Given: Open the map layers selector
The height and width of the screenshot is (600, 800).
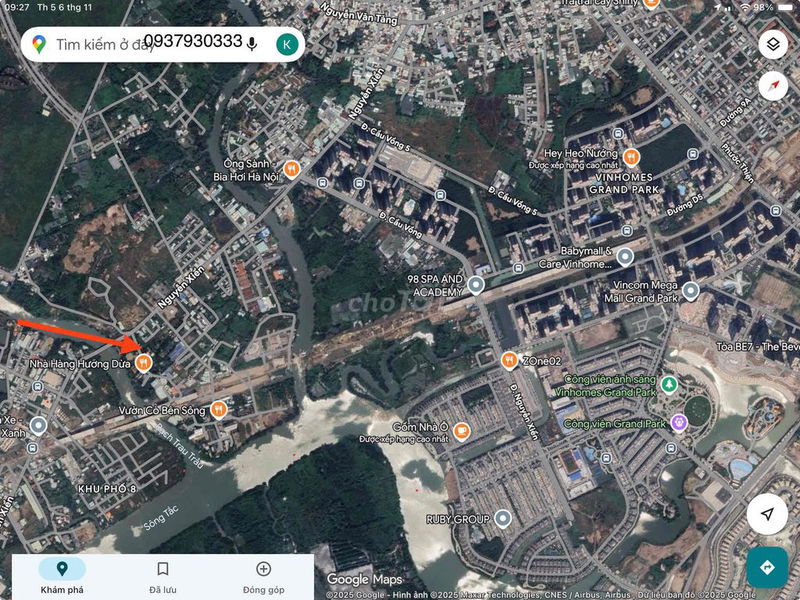Looking at the screenshot, I should click(772, 44).
